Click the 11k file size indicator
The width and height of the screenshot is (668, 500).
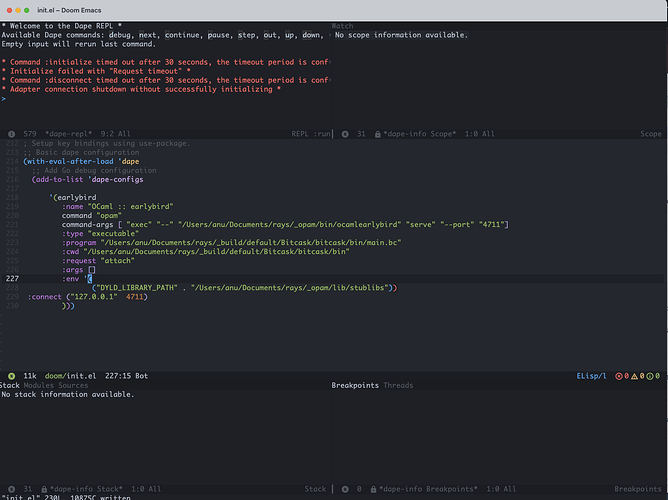(x=30, y=376)
